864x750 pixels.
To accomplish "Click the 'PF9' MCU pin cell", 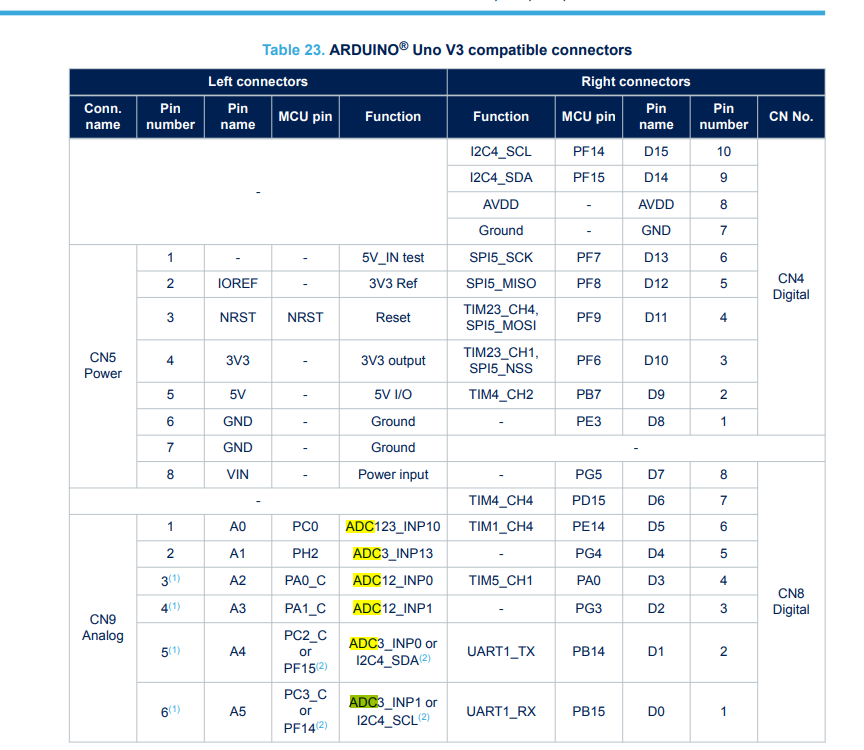I will tap(588, 317).
